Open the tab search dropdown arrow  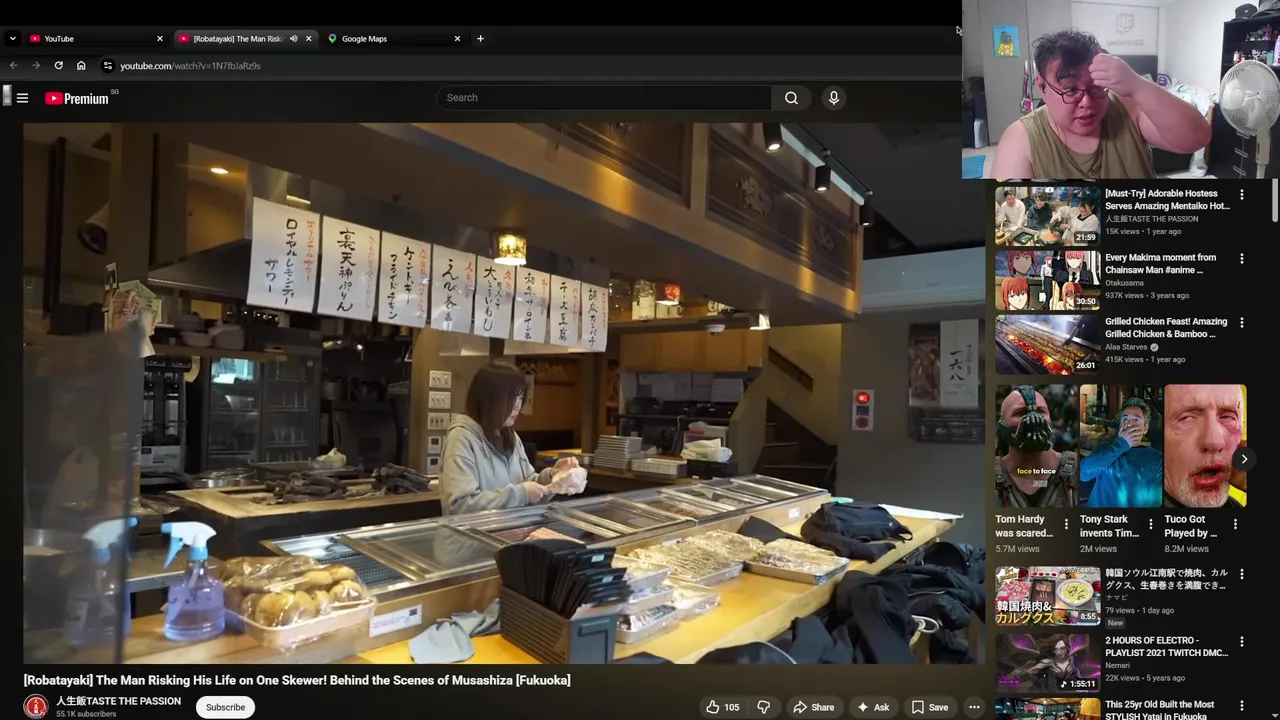tap(12, 39)
